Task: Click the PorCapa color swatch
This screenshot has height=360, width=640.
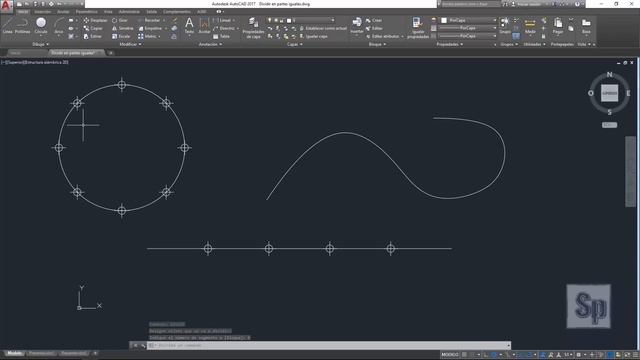Action: [x=444, y=20]
